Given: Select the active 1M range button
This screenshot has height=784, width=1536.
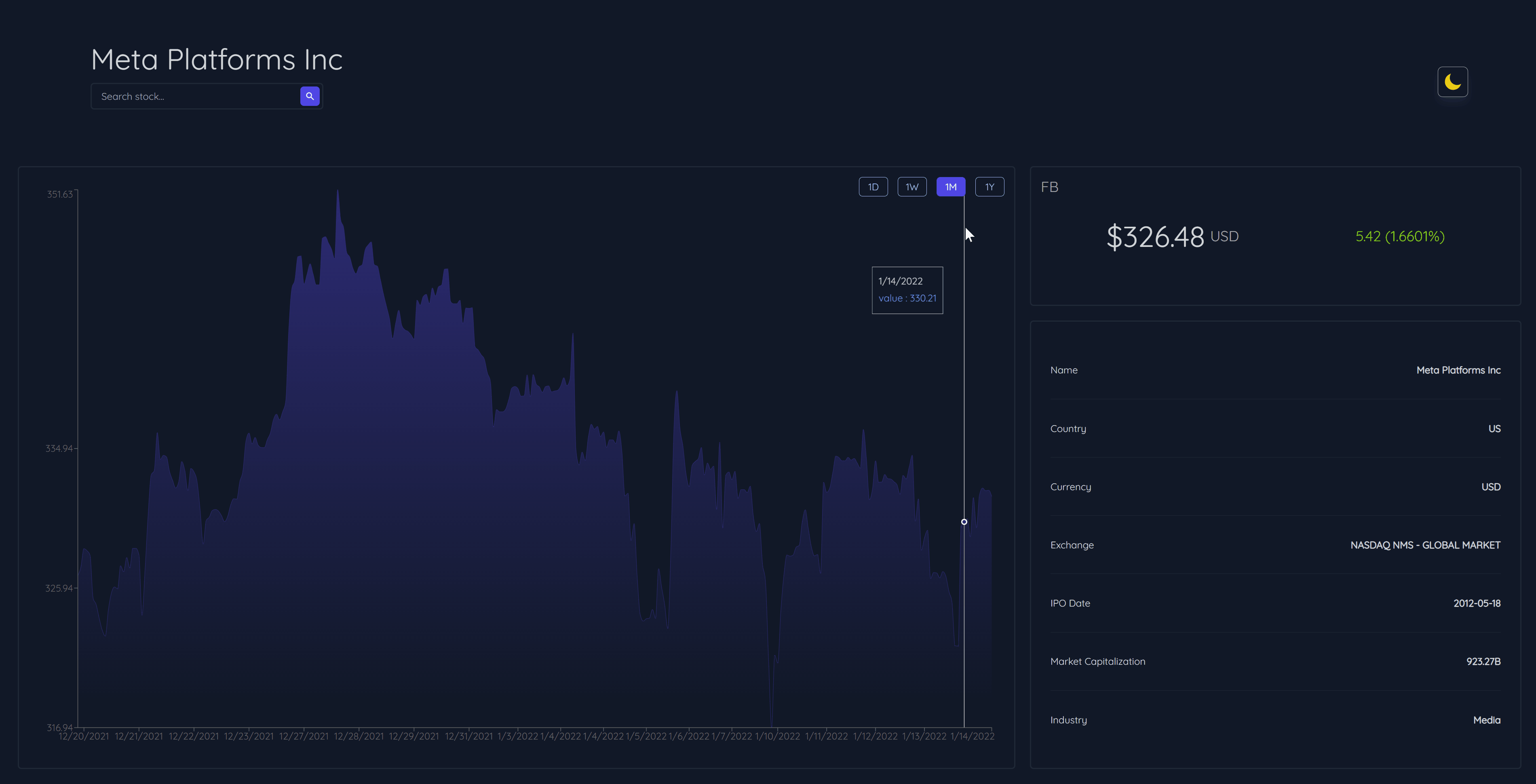Looking at the screenshot, I should (950, 187).
